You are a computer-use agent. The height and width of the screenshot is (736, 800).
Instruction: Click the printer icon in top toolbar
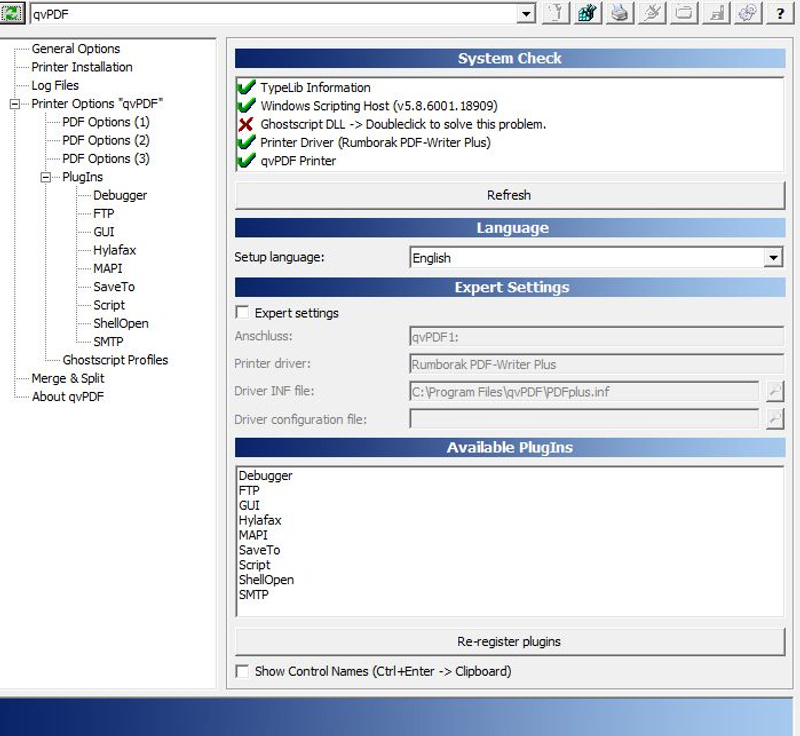(x=620, y=14)
